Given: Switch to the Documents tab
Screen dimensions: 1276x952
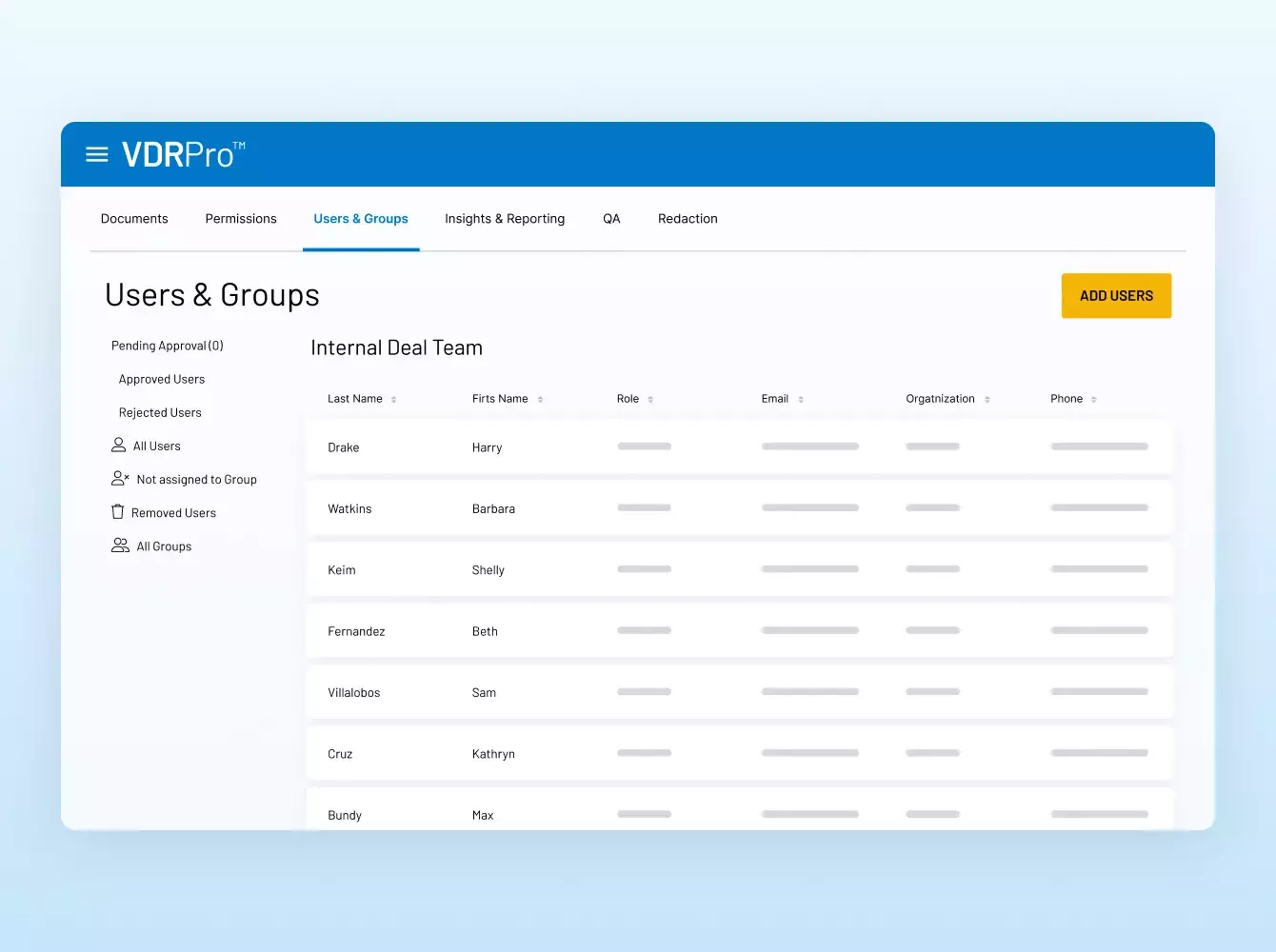Looking at the screenshot, I should [134, 219].
